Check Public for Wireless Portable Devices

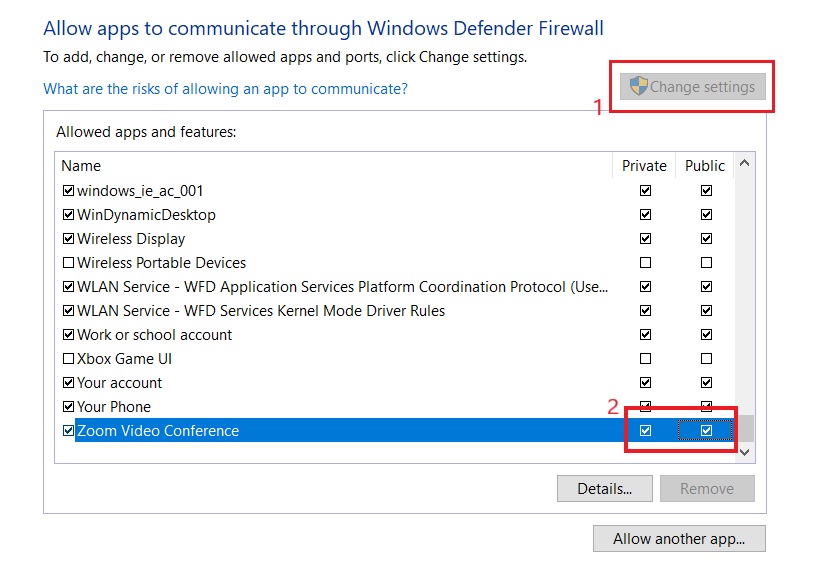tap(706, 262)
